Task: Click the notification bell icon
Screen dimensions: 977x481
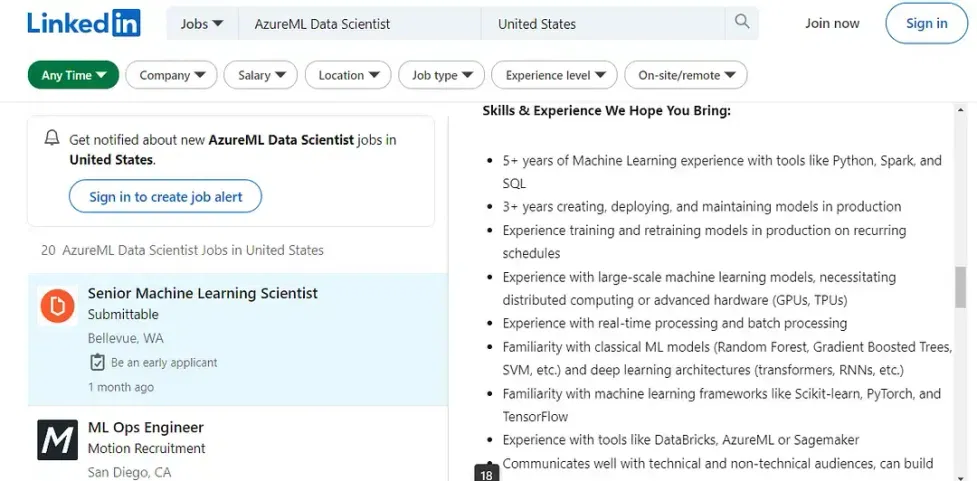Action: tap(52, 139)
